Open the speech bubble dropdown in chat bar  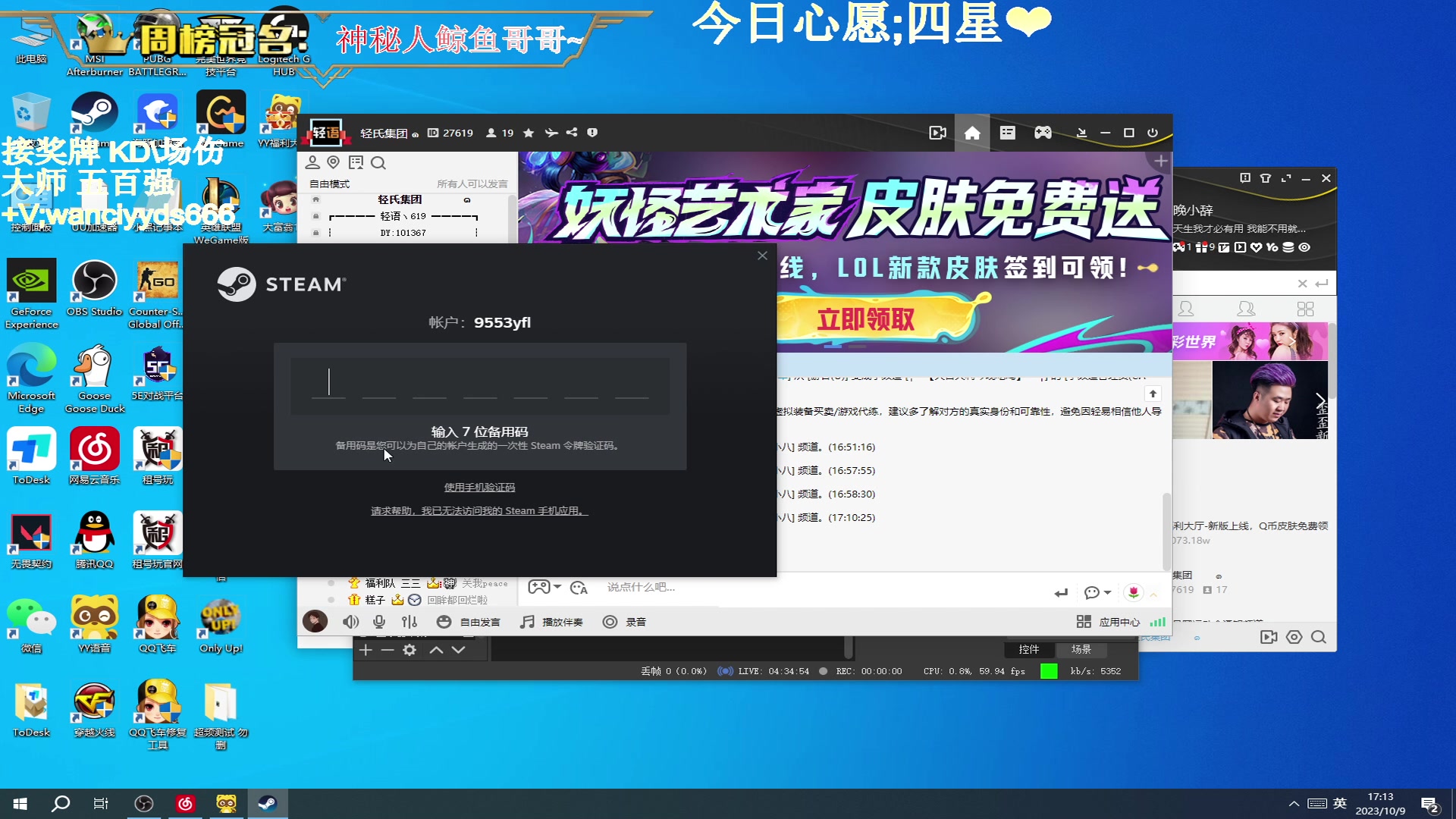(1097, 592)
